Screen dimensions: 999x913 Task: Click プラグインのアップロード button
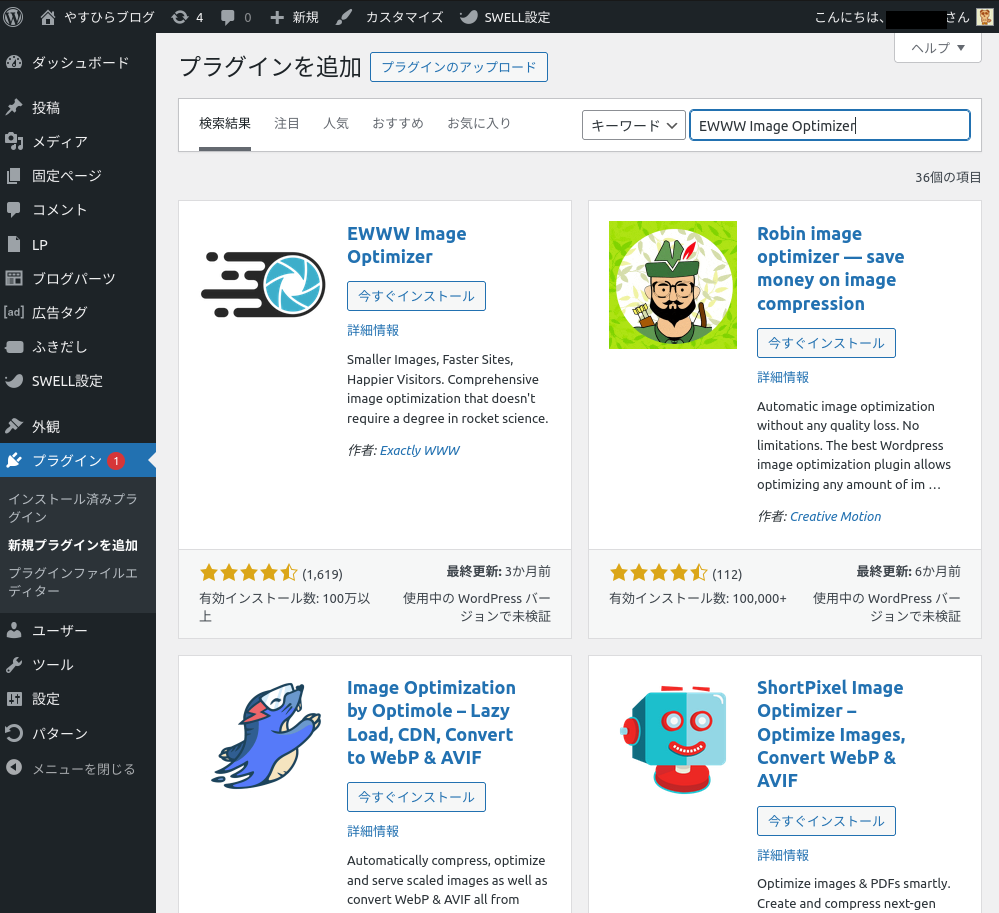(x=458, y=67)
